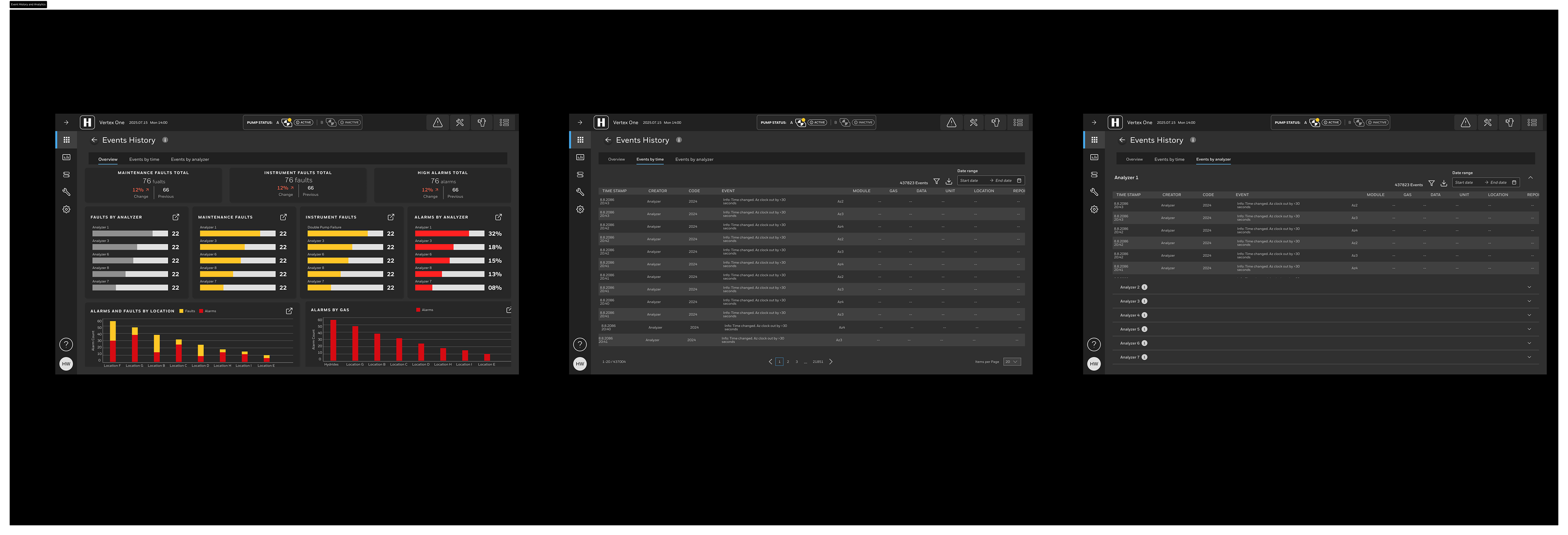Viewport: 1568px width, 535px height.
Task: Toggle Alarms legend in location chart
Action: [207, 311]
